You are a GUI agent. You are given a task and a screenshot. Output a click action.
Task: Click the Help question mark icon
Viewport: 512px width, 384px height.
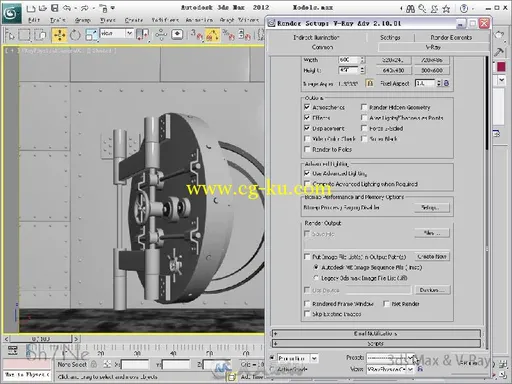(464, 9)
